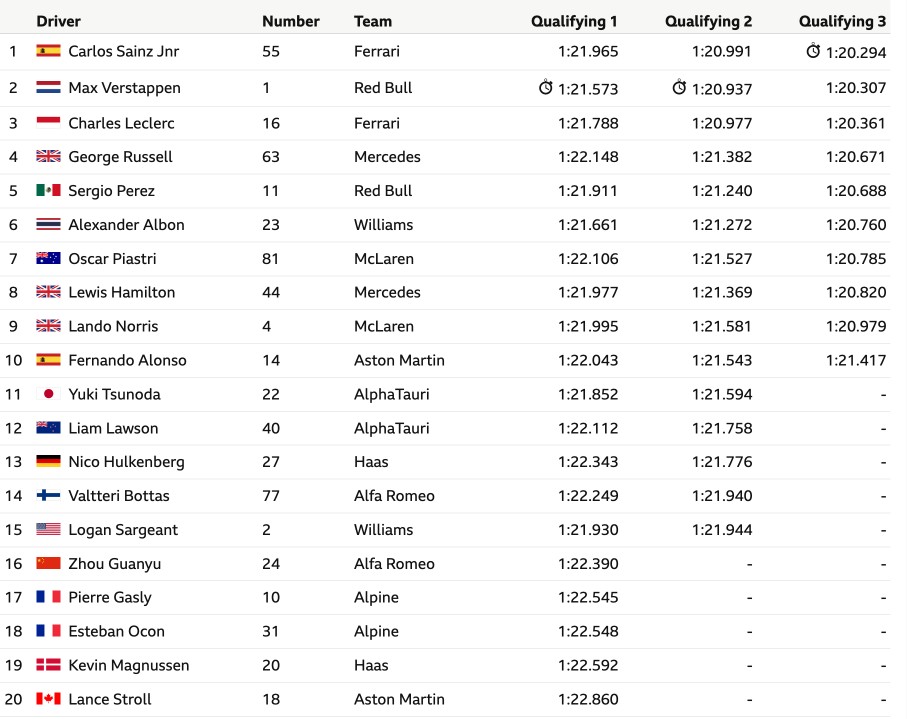Click the Dutch flag next to Max Verstappen
This screenshot has width=907, height=719.
[48, 87]
